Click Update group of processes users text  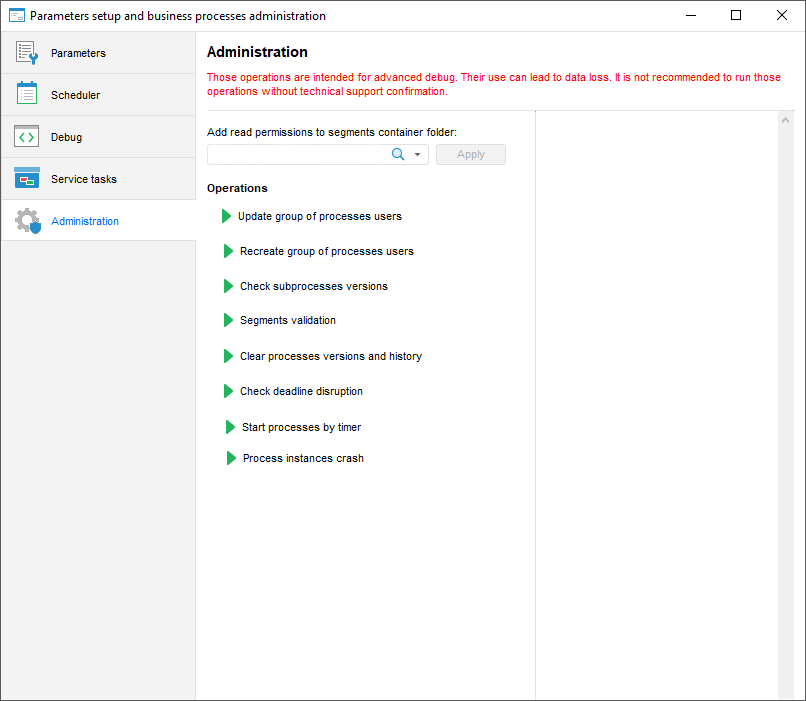(x=320, y=216)
